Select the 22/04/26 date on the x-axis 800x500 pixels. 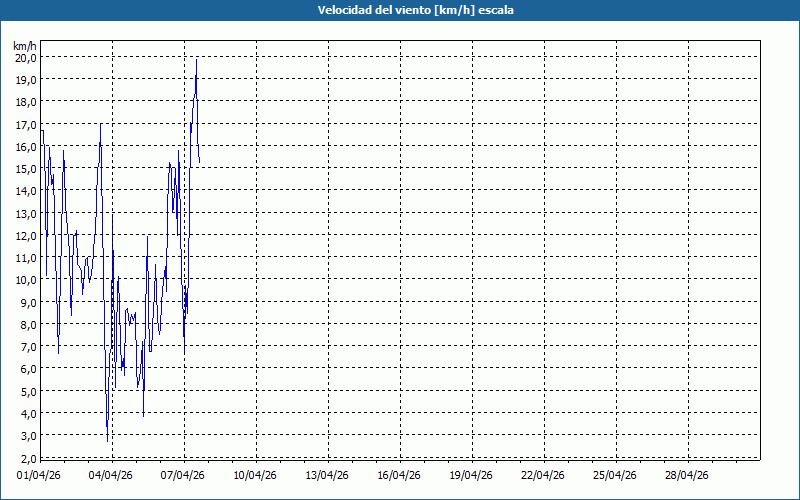point(544,475)
